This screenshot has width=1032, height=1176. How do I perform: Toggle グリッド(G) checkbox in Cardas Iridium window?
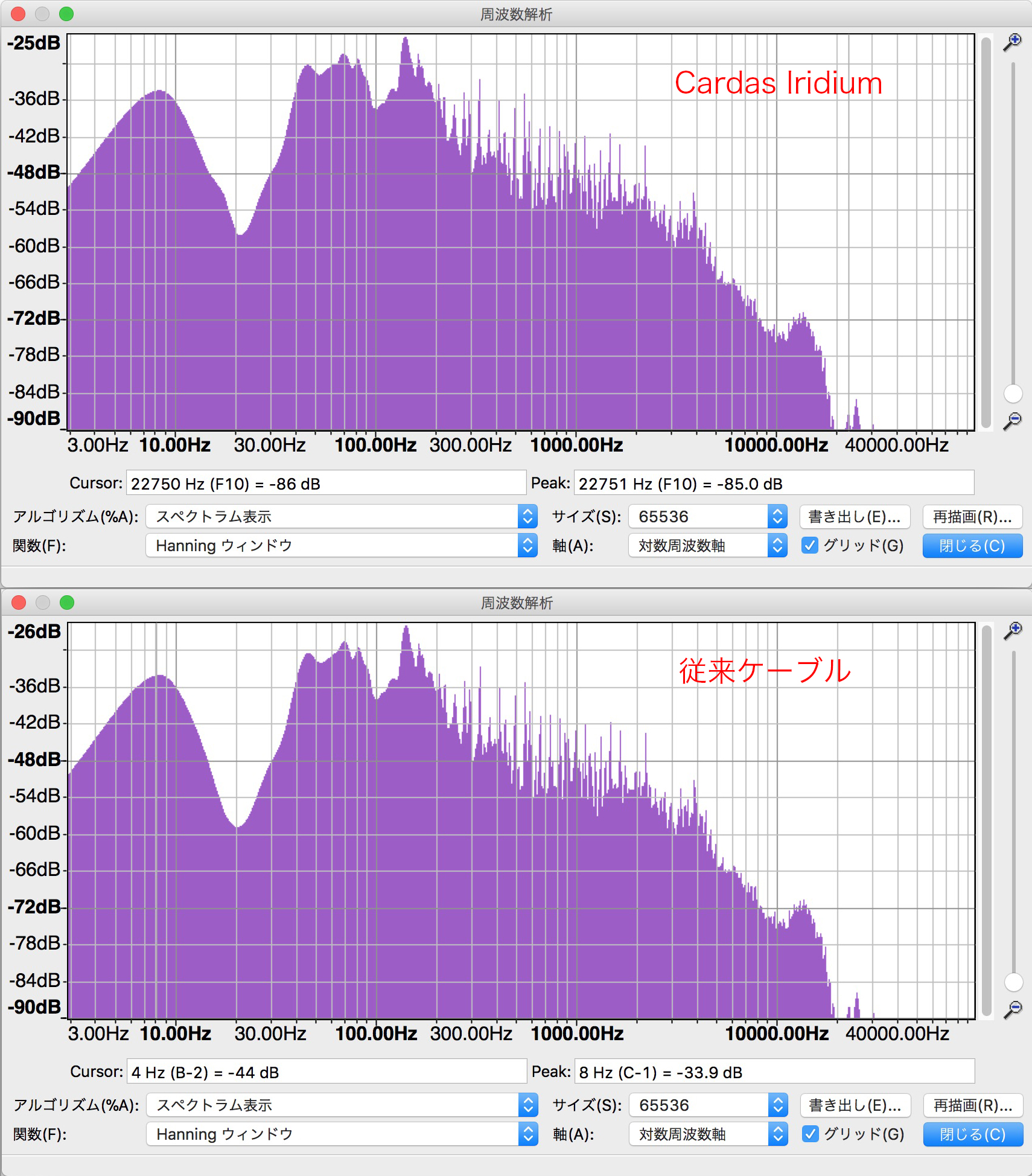[810, 546]
